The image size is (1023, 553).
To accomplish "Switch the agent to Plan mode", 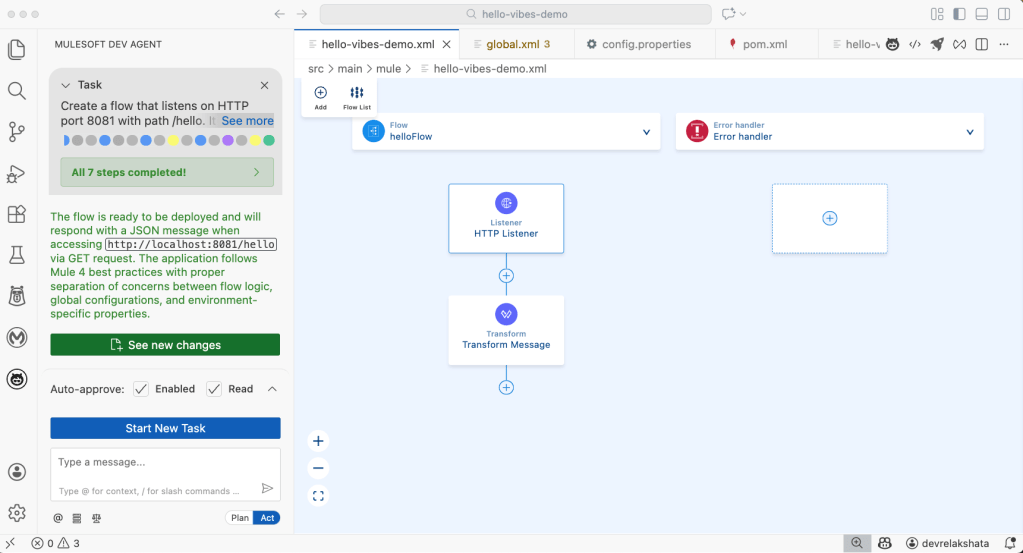I will [x=239, y=518].
